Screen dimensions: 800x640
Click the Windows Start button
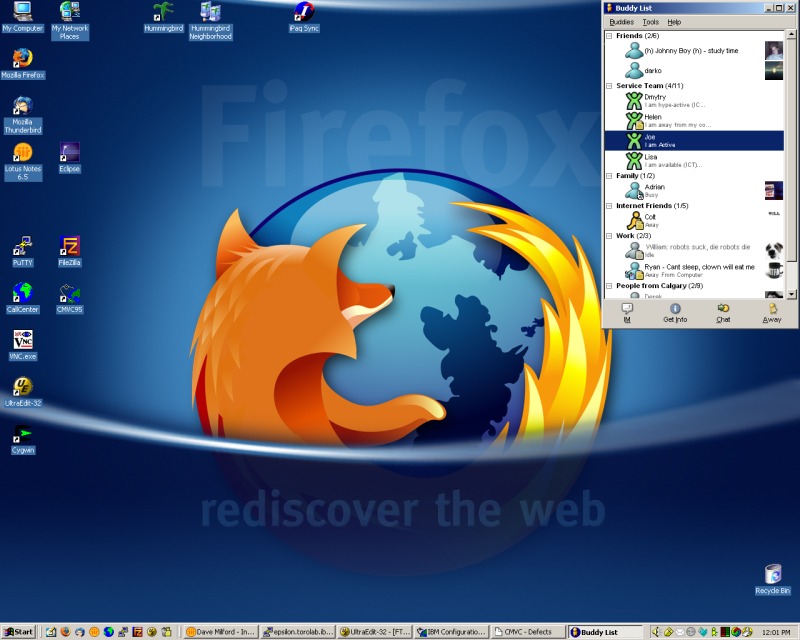pos(19,632)
